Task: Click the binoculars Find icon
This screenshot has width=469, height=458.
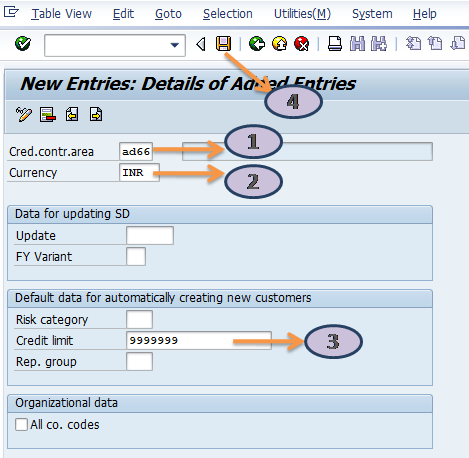Action: [x=357, y=44]
